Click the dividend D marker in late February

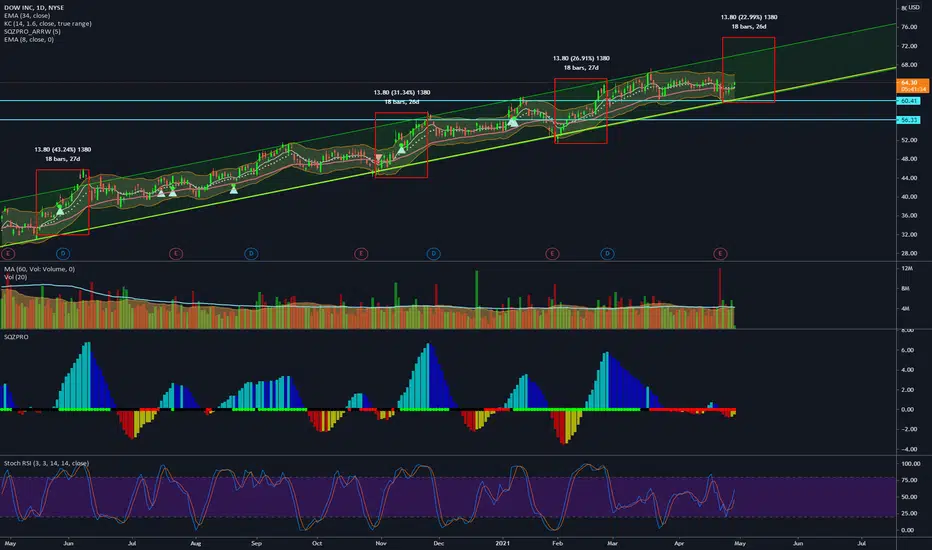tap(607, 254)
